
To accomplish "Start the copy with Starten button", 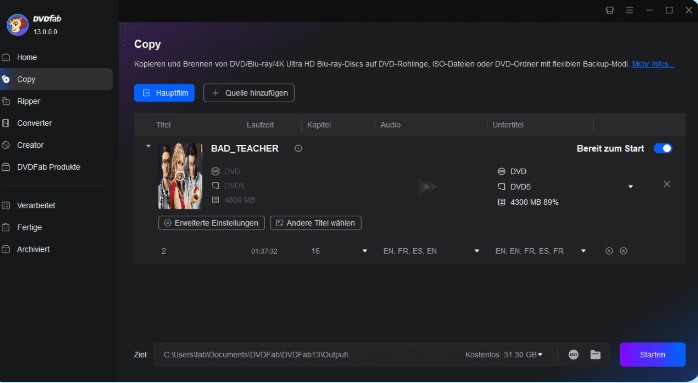I will click(x=653, y=355).
